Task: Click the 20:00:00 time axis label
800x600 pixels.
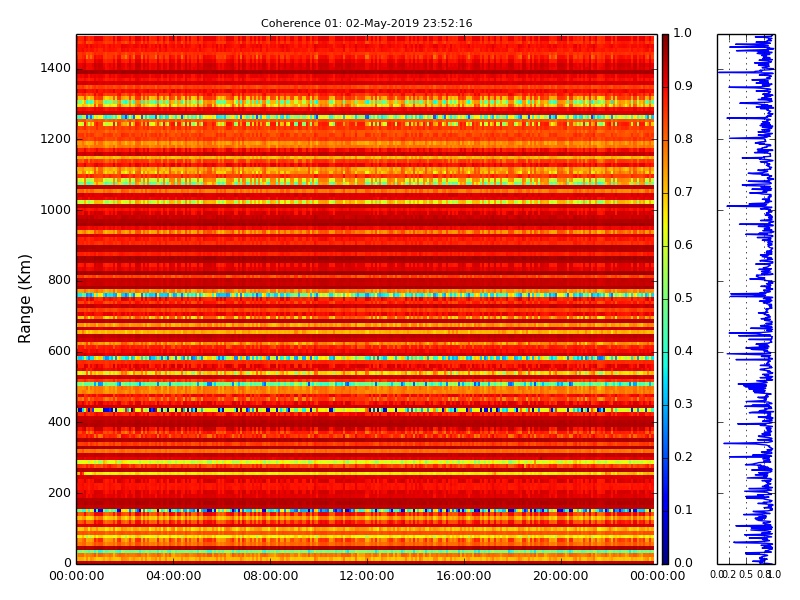Action: coord(561,576)
